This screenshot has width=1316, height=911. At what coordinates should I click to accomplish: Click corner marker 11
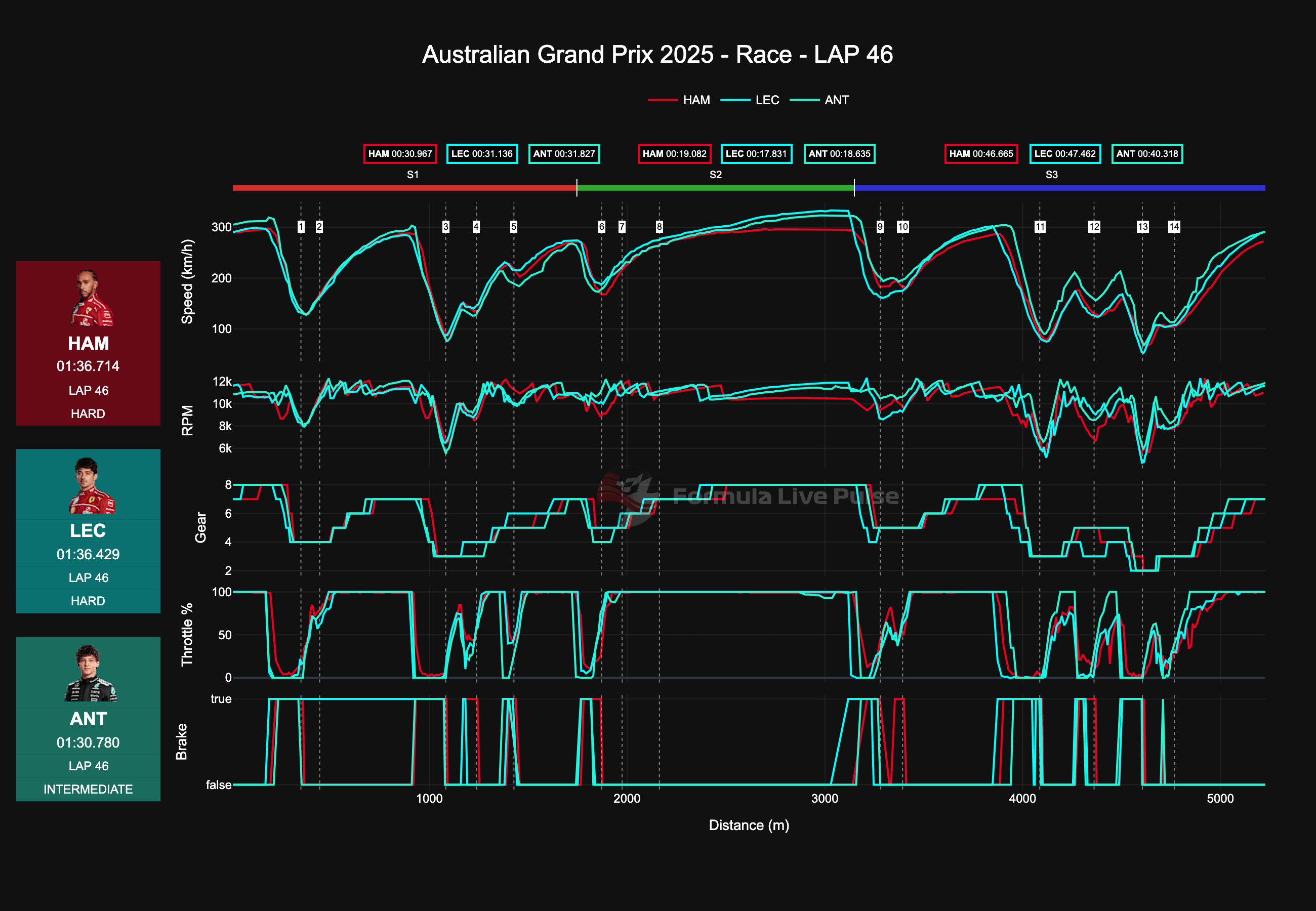coord(1040,227)
